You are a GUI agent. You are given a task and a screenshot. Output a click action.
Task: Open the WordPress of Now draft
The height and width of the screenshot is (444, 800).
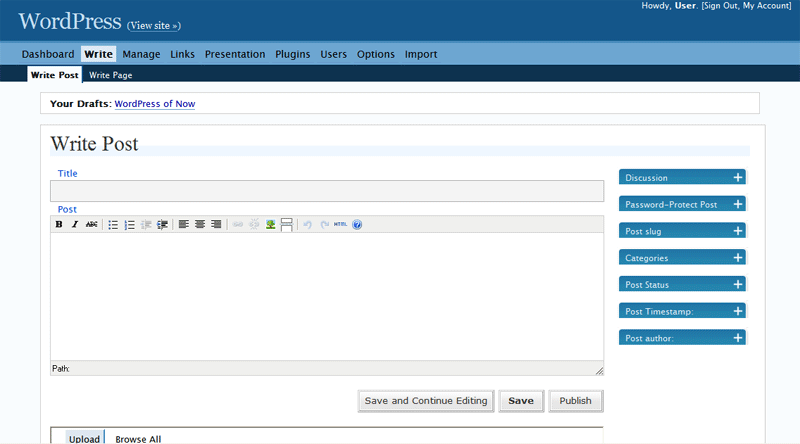pos(154,103)
